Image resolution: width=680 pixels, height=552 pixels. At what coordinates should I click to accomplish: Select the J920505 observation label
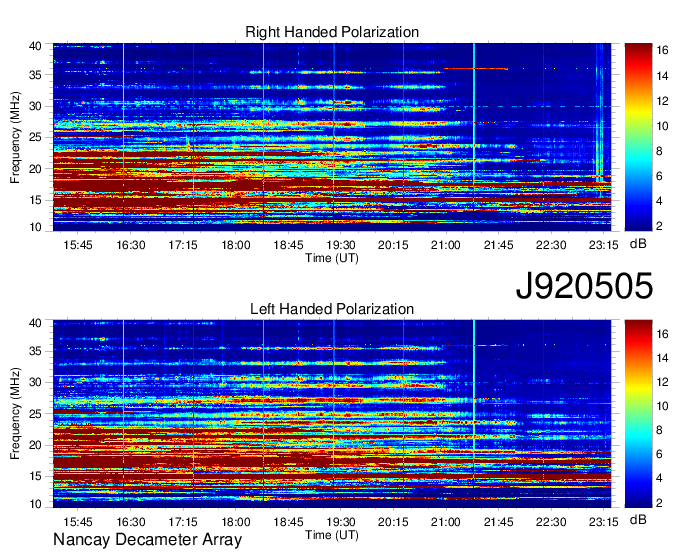pyautogui.click(x=584, y=286)
